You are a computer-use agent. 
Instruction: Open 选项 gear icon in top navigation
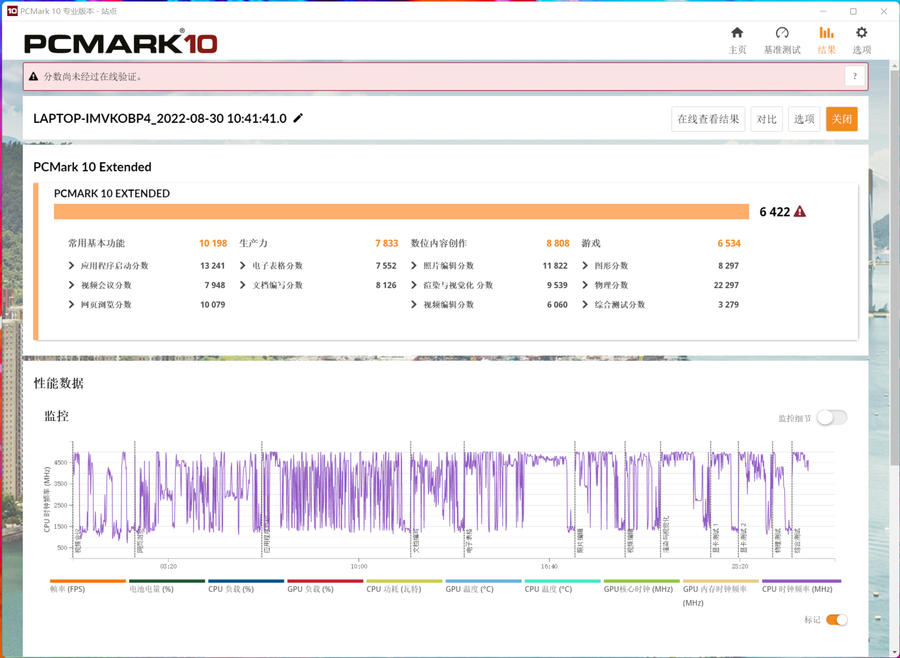pos(861,34)
